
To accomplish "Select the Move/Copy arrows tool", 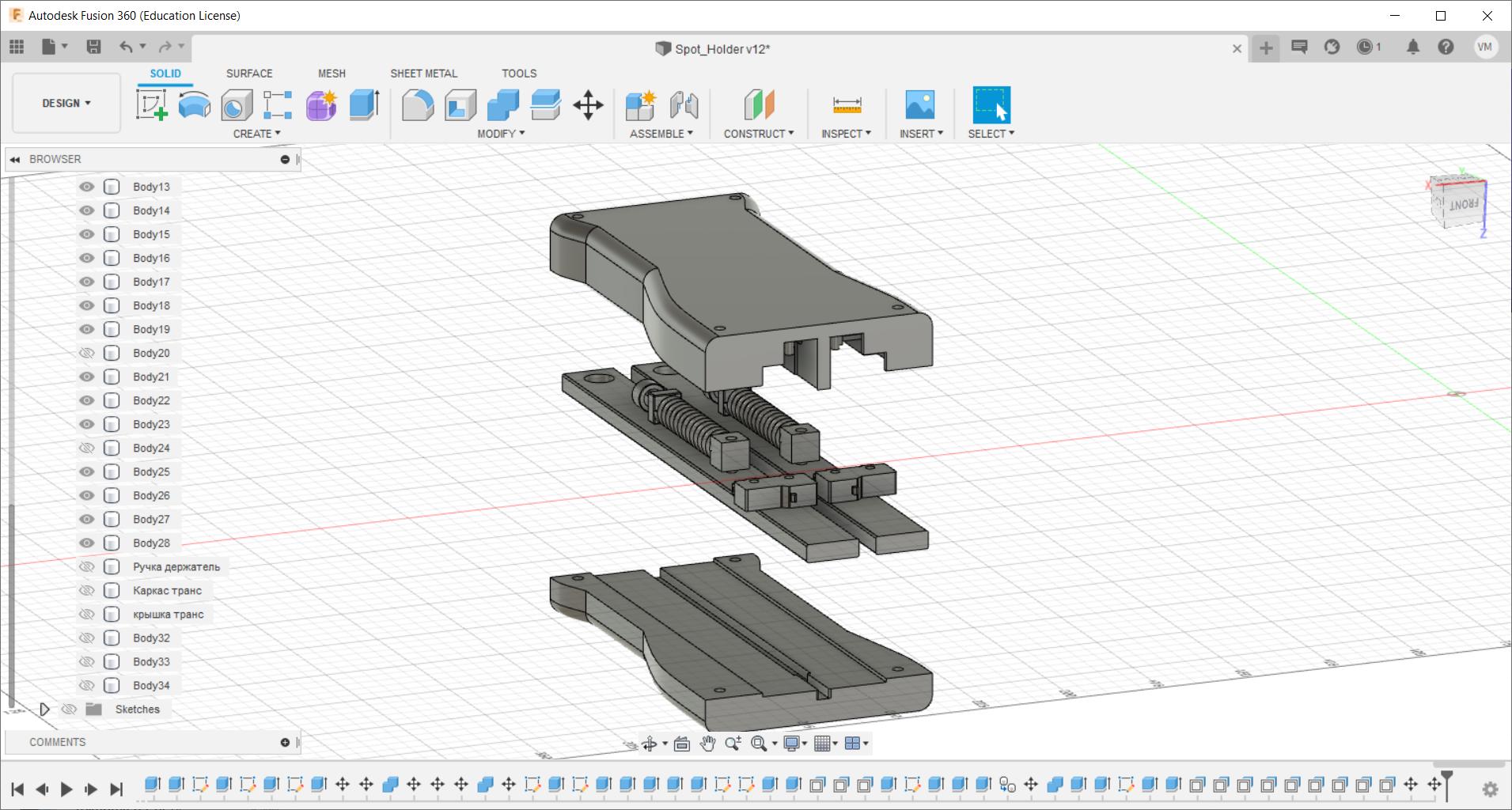I will click(x=588, y=104).
